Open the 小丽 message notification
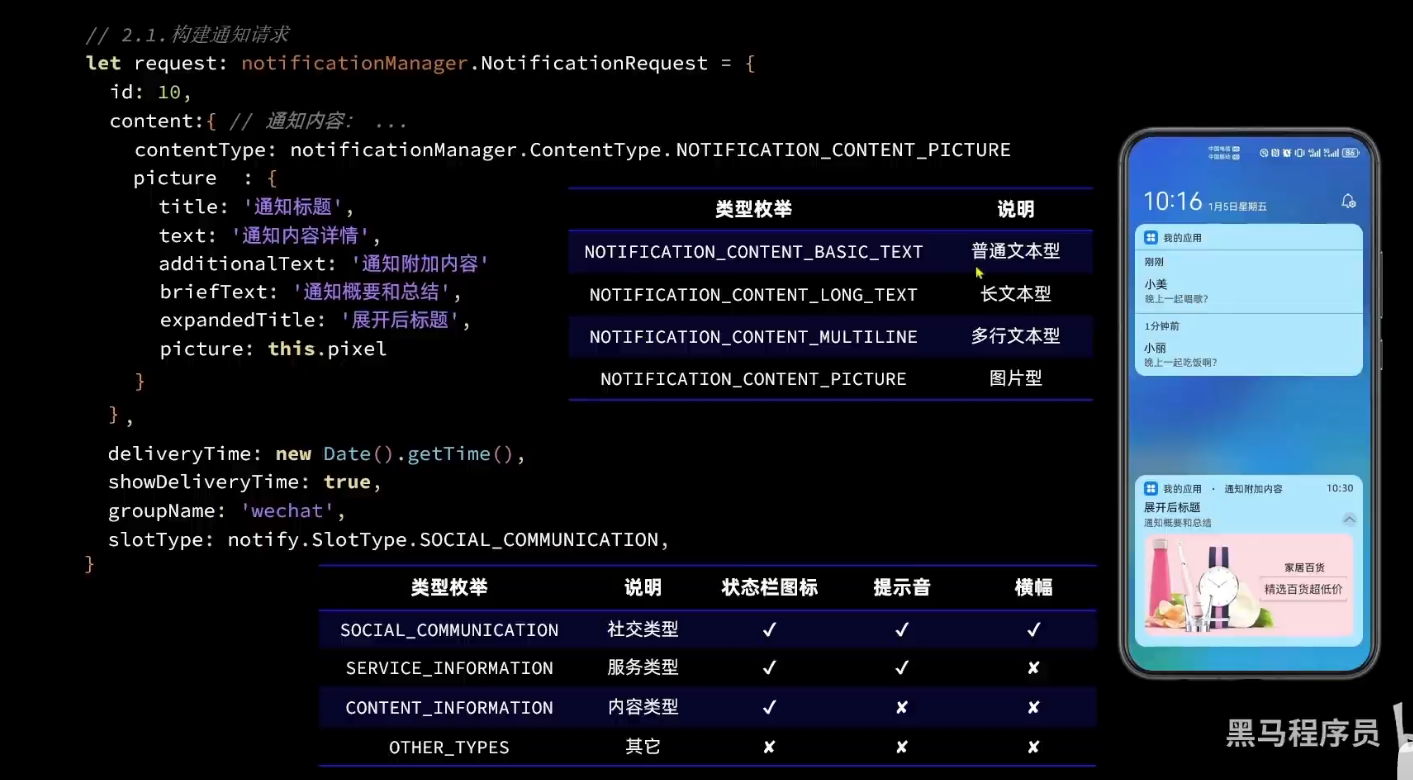This screenshot has width=1413, height=780. coord(1248,345)
